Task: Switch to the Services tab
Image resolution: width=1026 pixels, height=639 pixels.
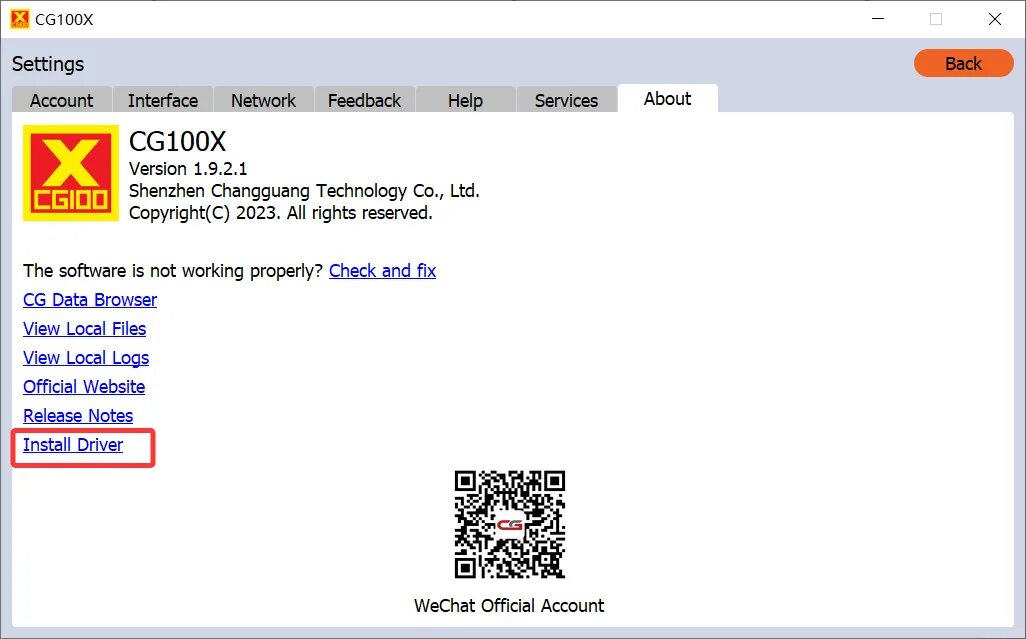Action: click(x=566, y=100)
